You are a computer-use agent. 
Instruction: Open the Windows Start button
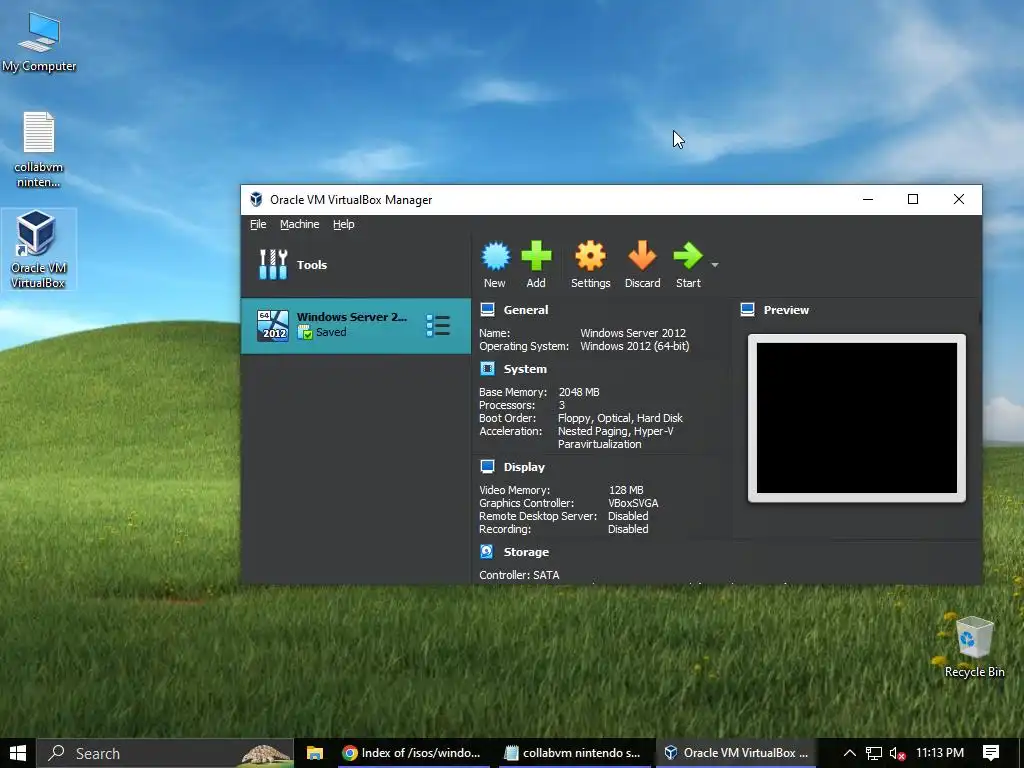tap(18, 753)
